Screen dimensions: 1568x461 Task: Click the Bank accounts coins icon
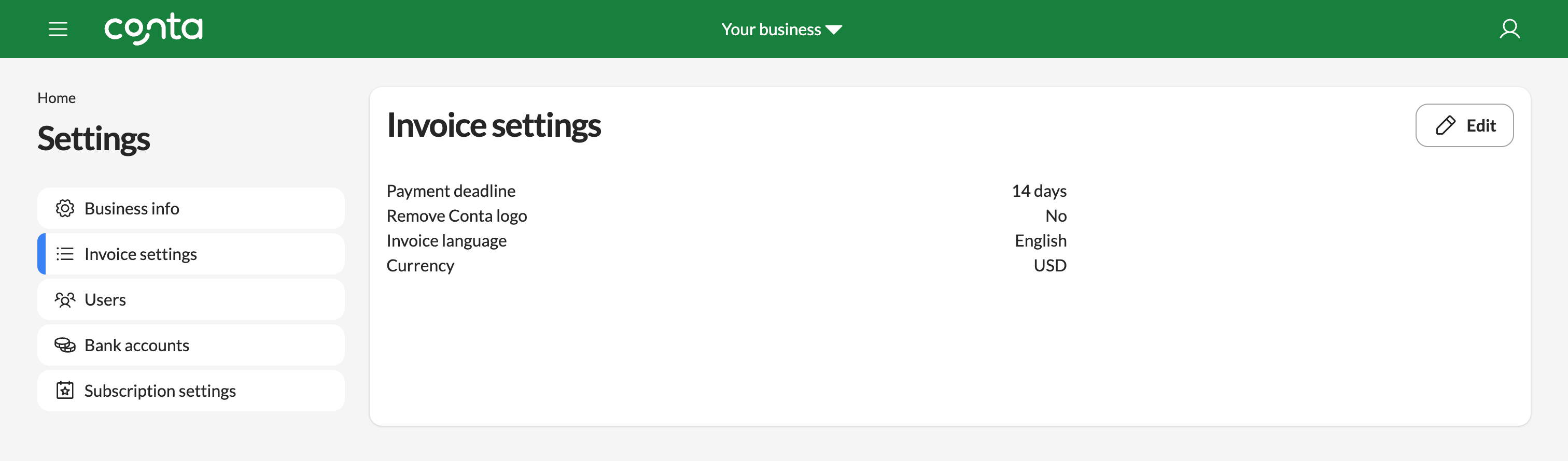(x=65, y=345)
